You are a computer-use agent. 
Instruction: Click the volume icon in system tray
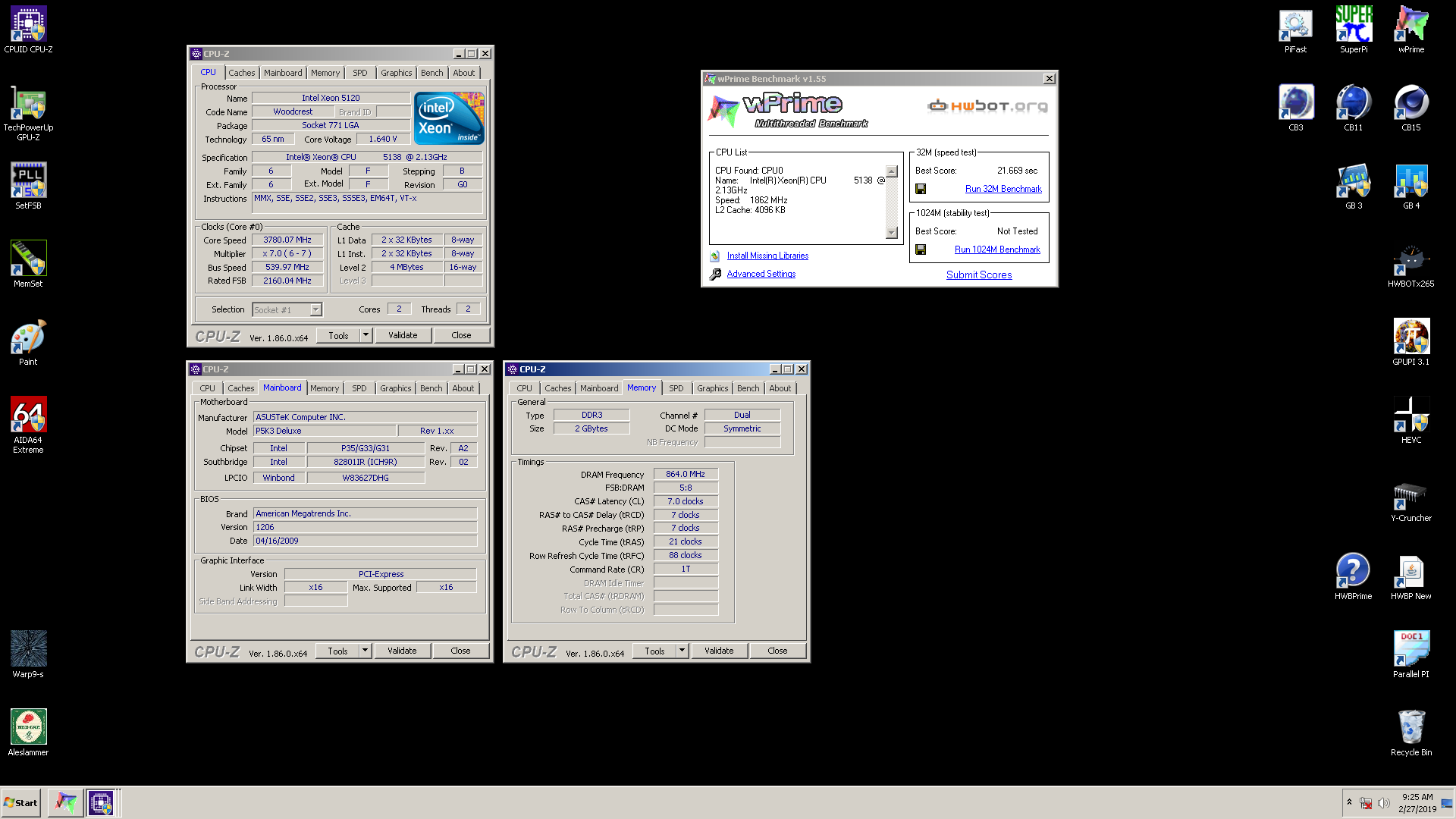pyautogui.click(x=1384, y=802)
